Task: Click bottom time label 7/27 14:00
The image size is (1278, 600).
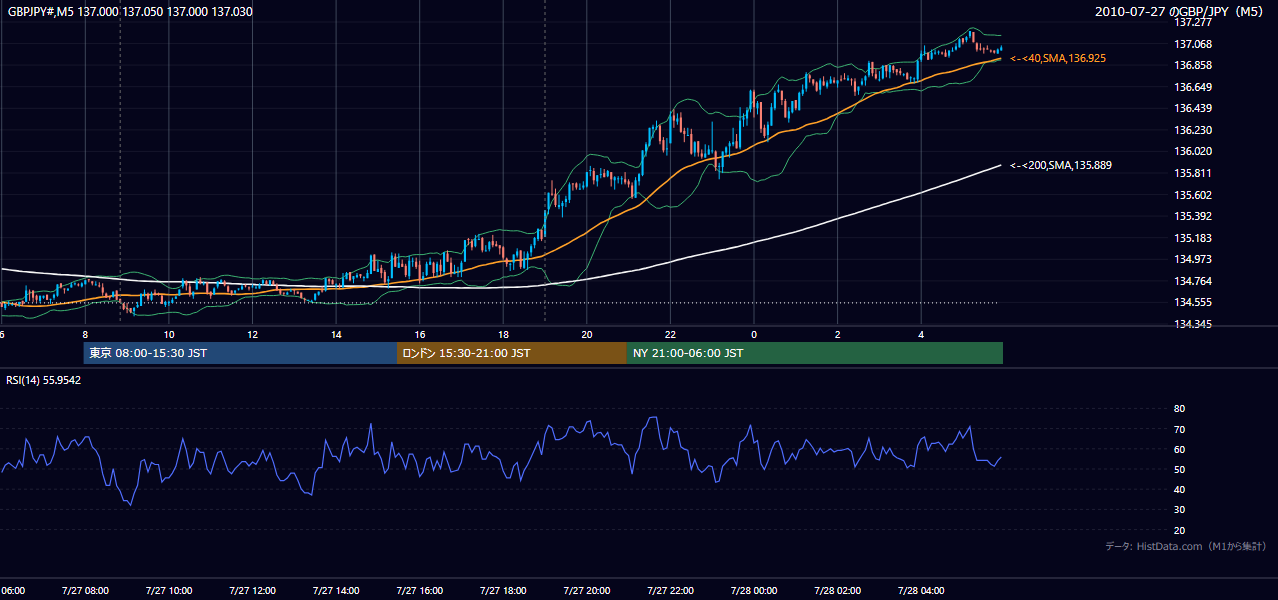Action: (336, 590)
